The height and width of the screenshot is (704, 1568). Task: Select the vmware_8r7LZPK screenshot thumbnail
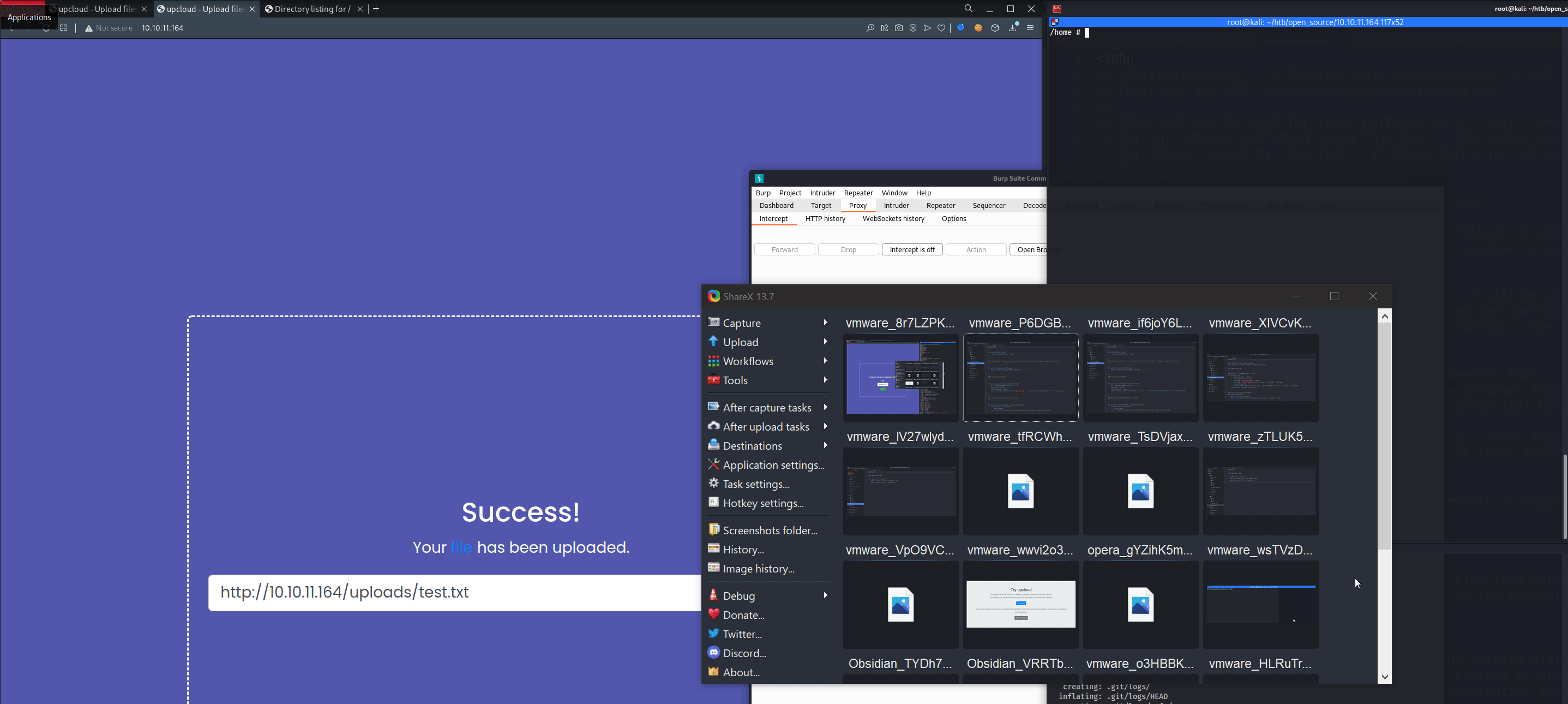click(900, 378)
